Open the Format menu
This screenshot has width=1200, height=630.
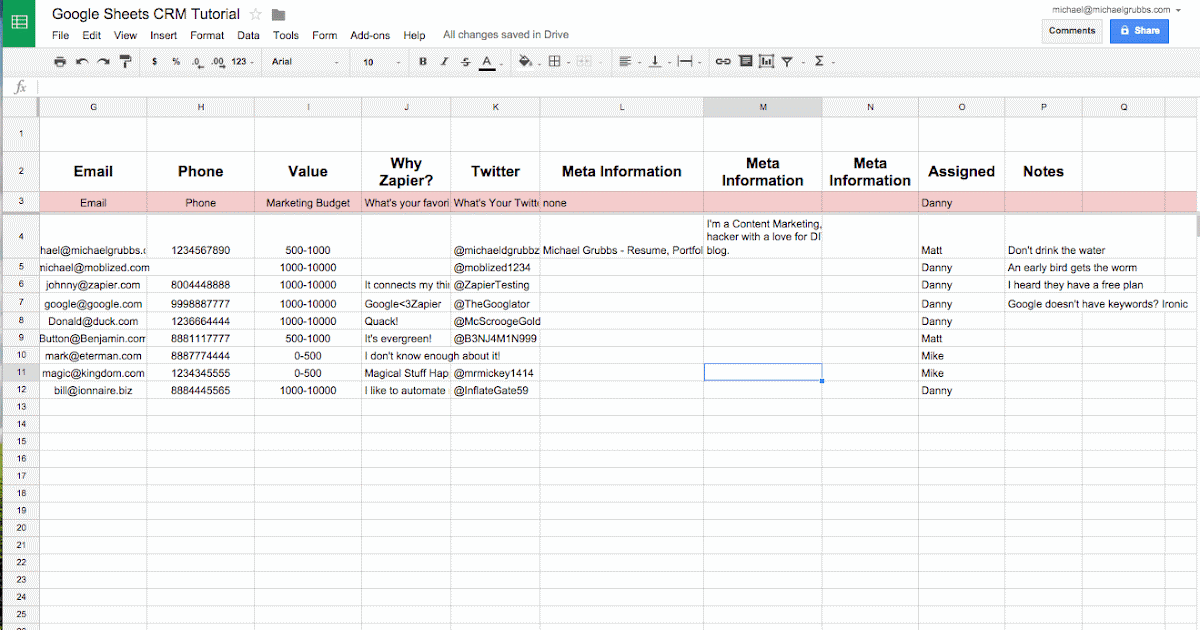click(207, 35)
